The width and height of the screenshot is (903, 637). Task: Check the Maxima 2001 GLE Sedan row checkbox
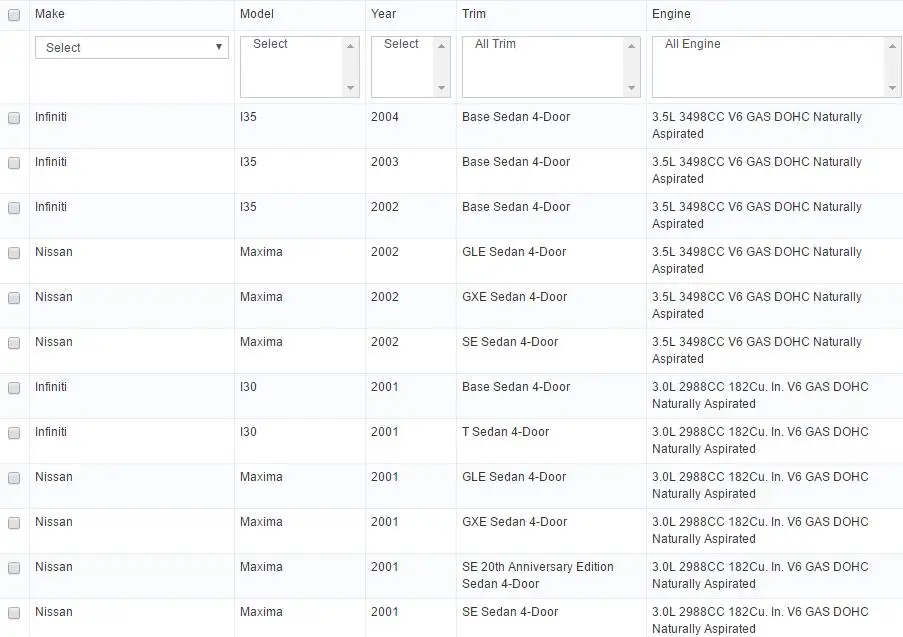coord(14,477)
